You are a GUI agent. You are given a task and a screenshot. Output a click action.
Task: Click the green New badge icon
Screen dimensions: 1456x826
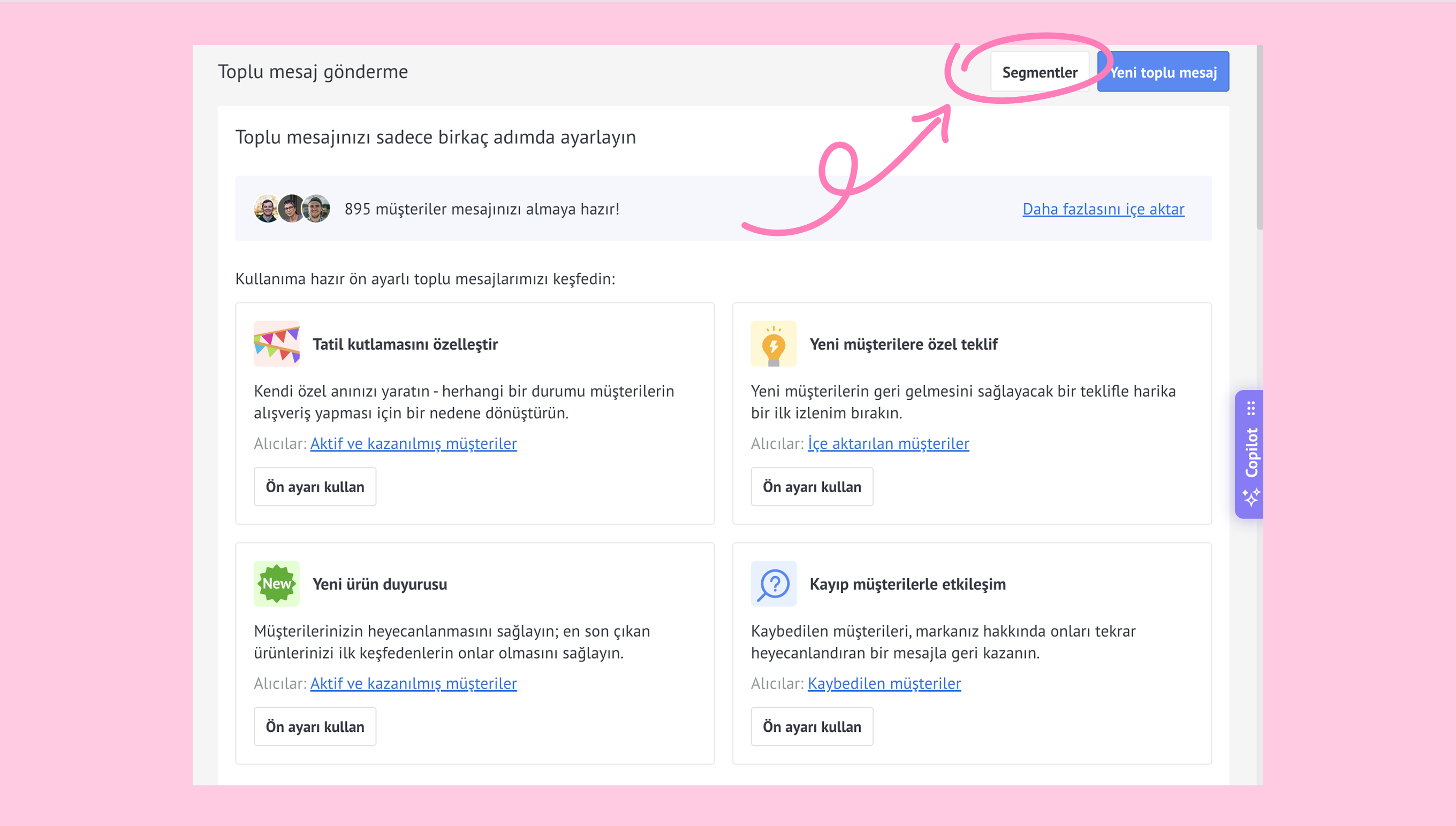(x=276, y=584)
